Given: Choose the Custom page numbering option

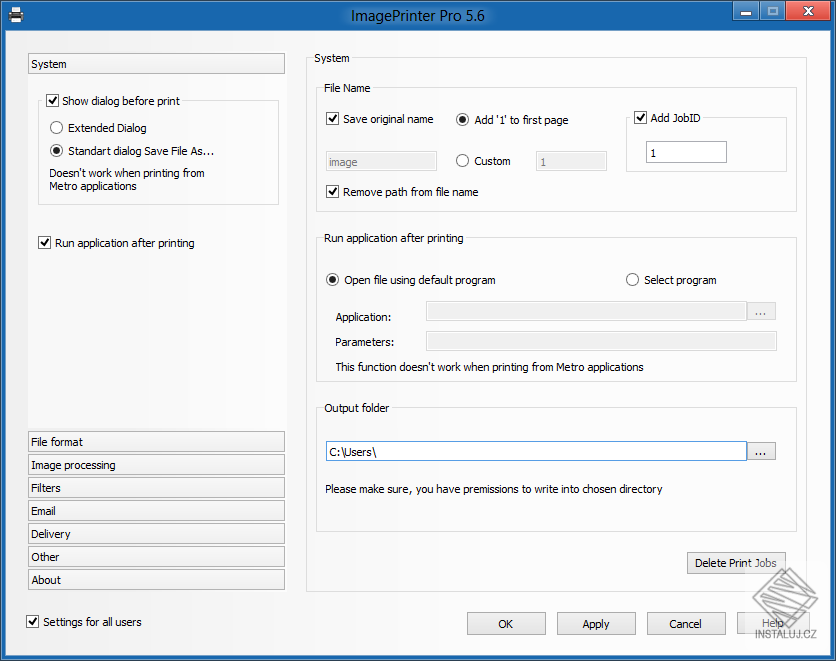Looking at the screenshot, I should [x=462, y=161].
